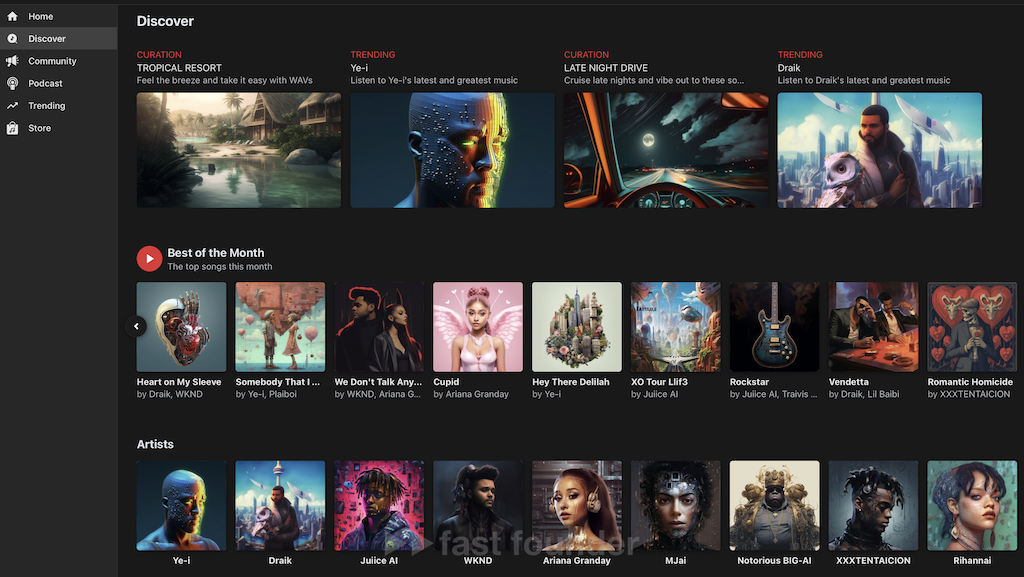Open Tropical Resort curation image
Viewport: 1024px width, 577px height.
(238, 150)
